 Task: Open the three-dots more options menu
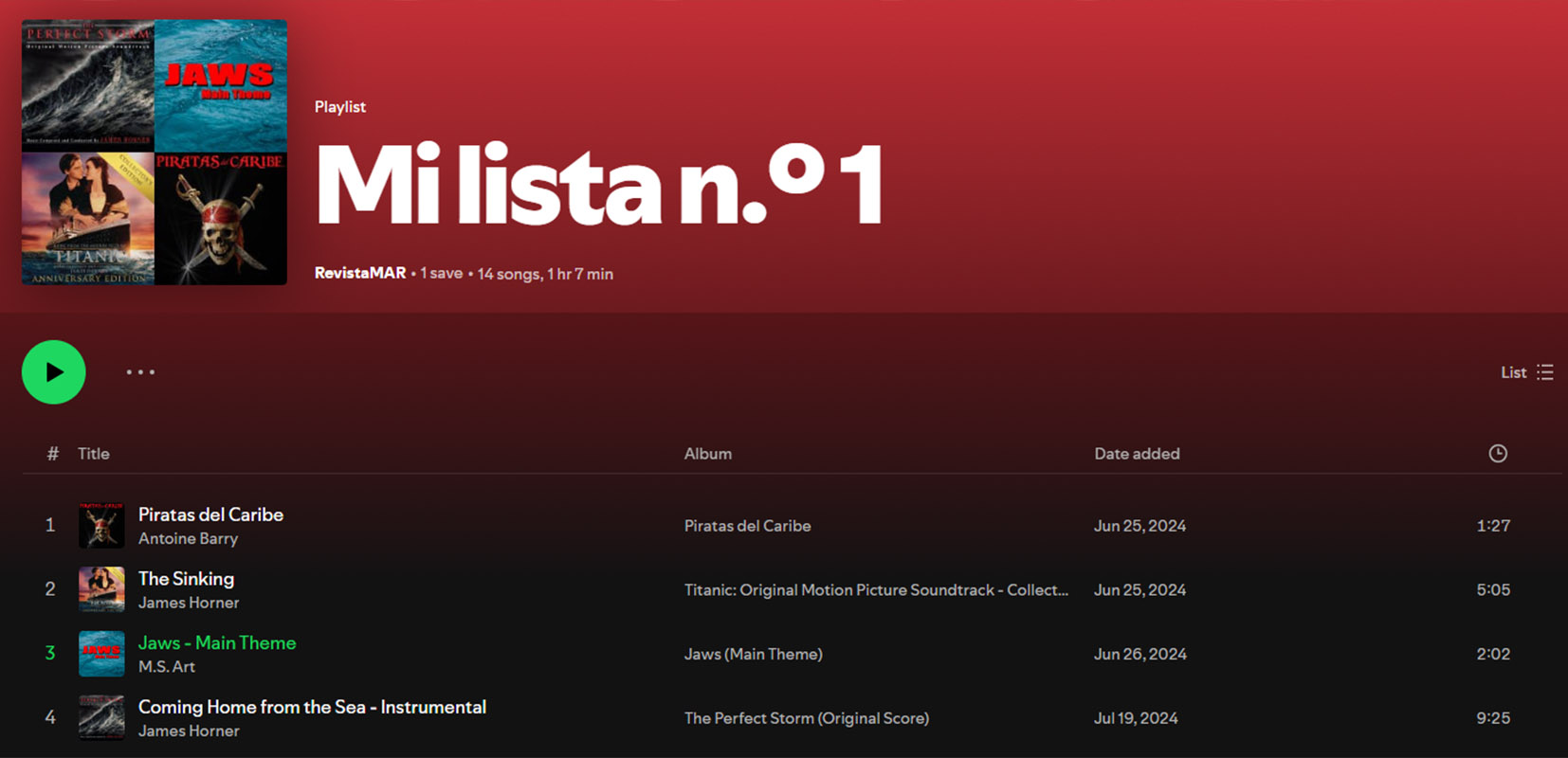(x=140, y=372)
